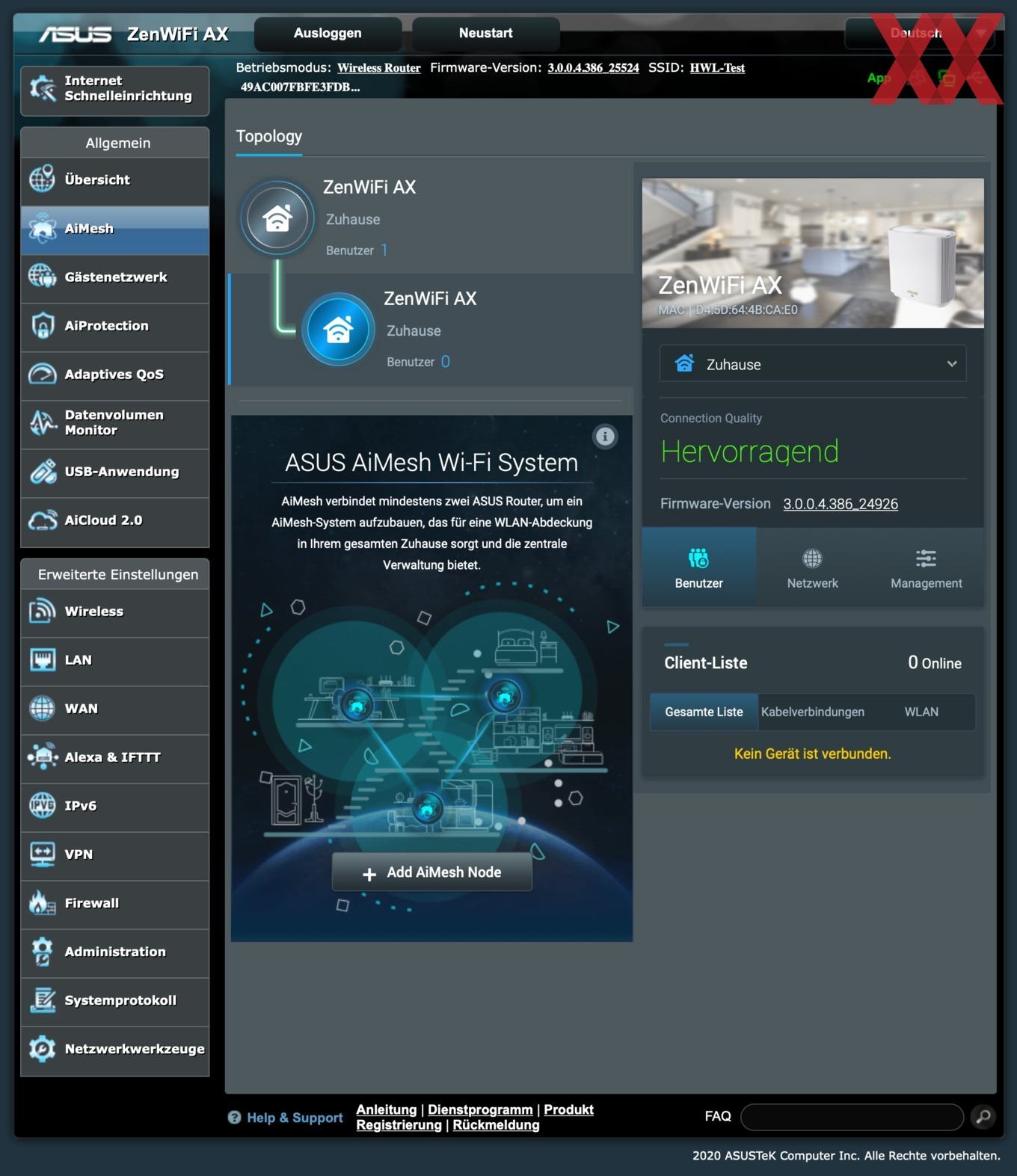Select the second ZenWiFi AX node row

tap(431, 329)
